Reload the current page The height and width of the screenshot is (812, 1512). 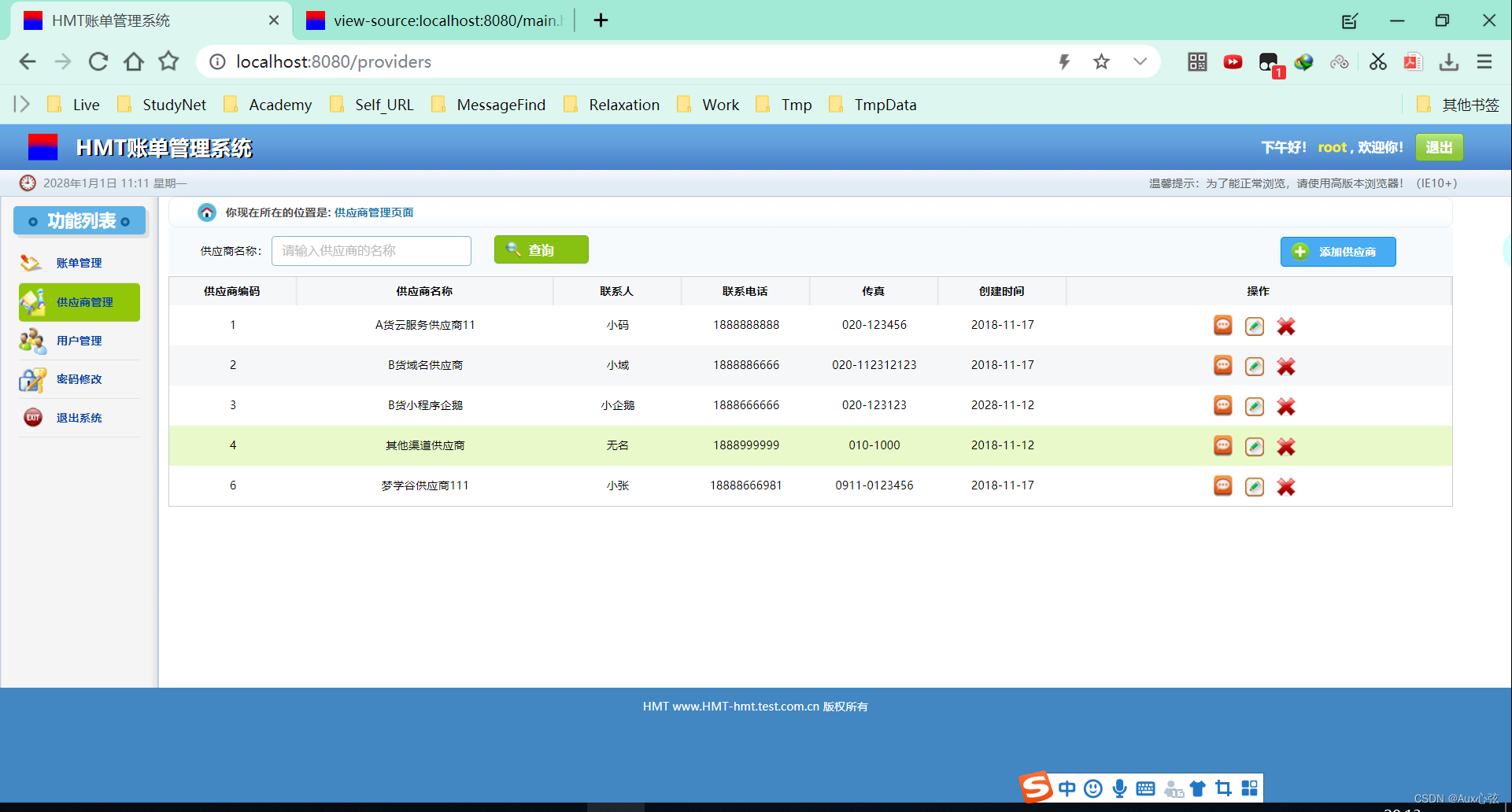[x=98, y=61]
